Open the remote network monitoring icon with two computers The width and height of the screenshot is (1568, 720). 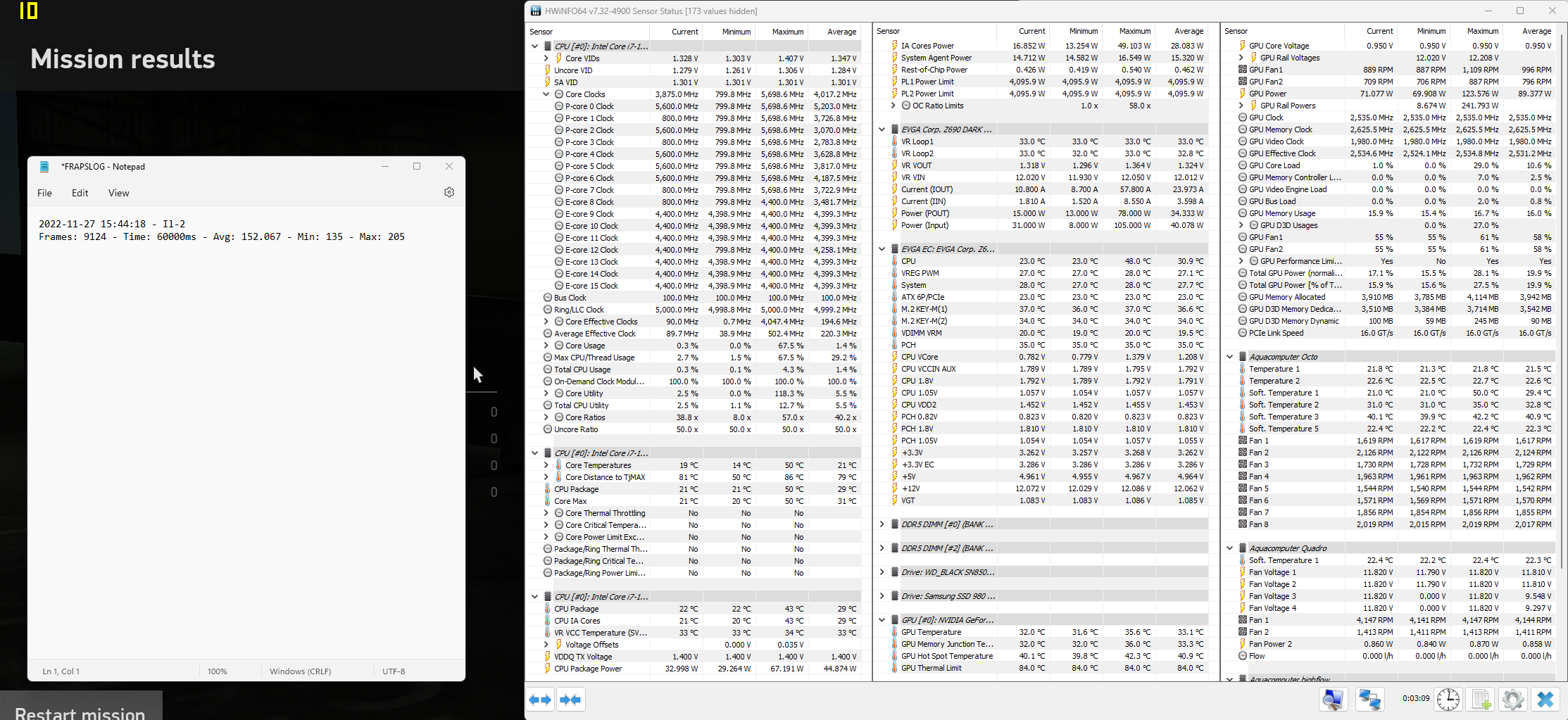pos(1369,700)
